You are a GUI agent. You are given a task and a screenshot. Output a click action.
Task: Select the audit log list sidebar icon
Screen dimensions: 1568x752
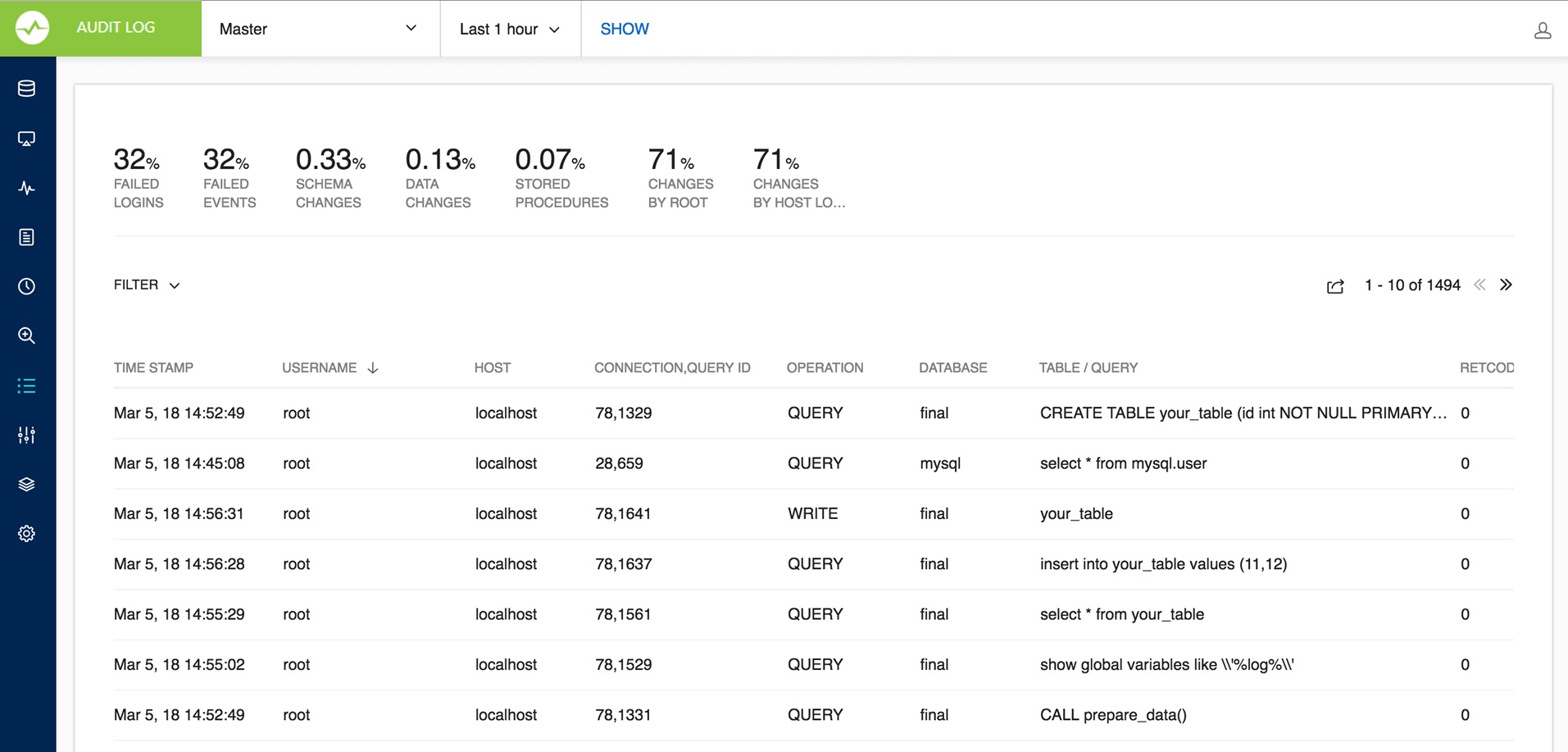26,385
